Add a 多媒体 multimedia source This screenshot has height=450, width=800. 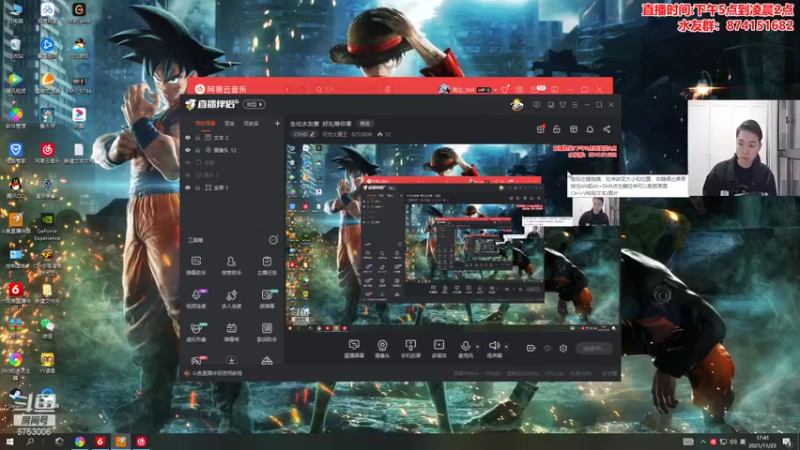click(x=439, y=349)
